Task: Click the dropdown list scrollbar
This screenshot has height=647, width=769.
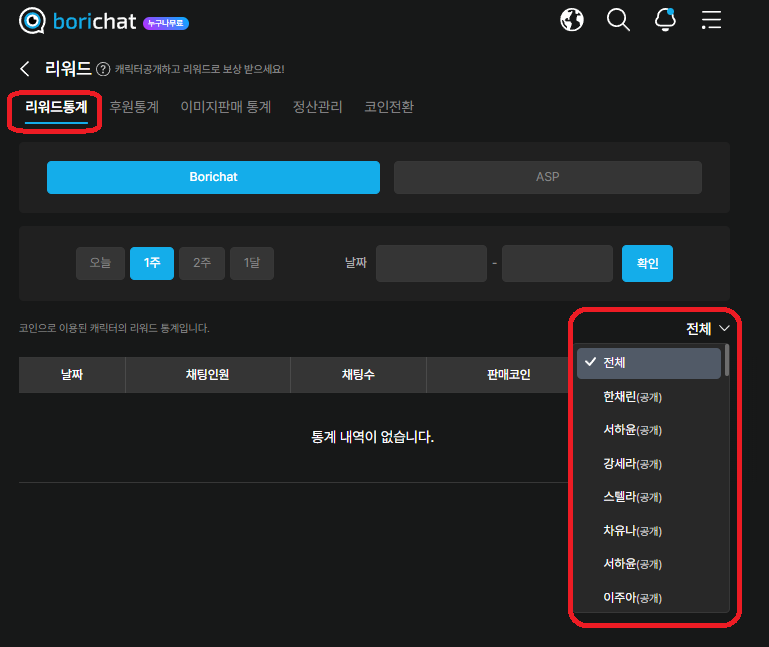Action: tap(727, 360)
